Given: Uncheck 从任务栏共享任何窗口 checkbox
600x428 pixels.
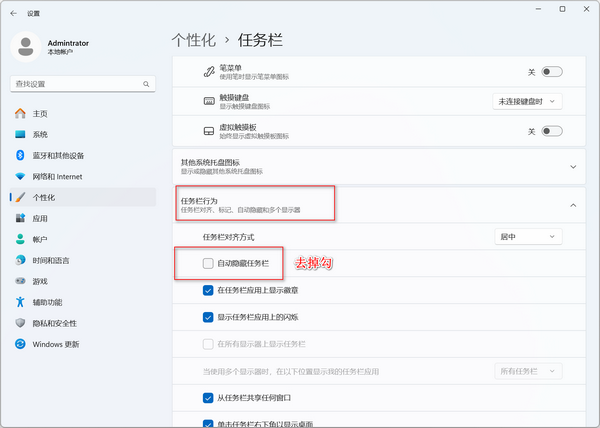Looking at the screenshot, I should point(208,398).
